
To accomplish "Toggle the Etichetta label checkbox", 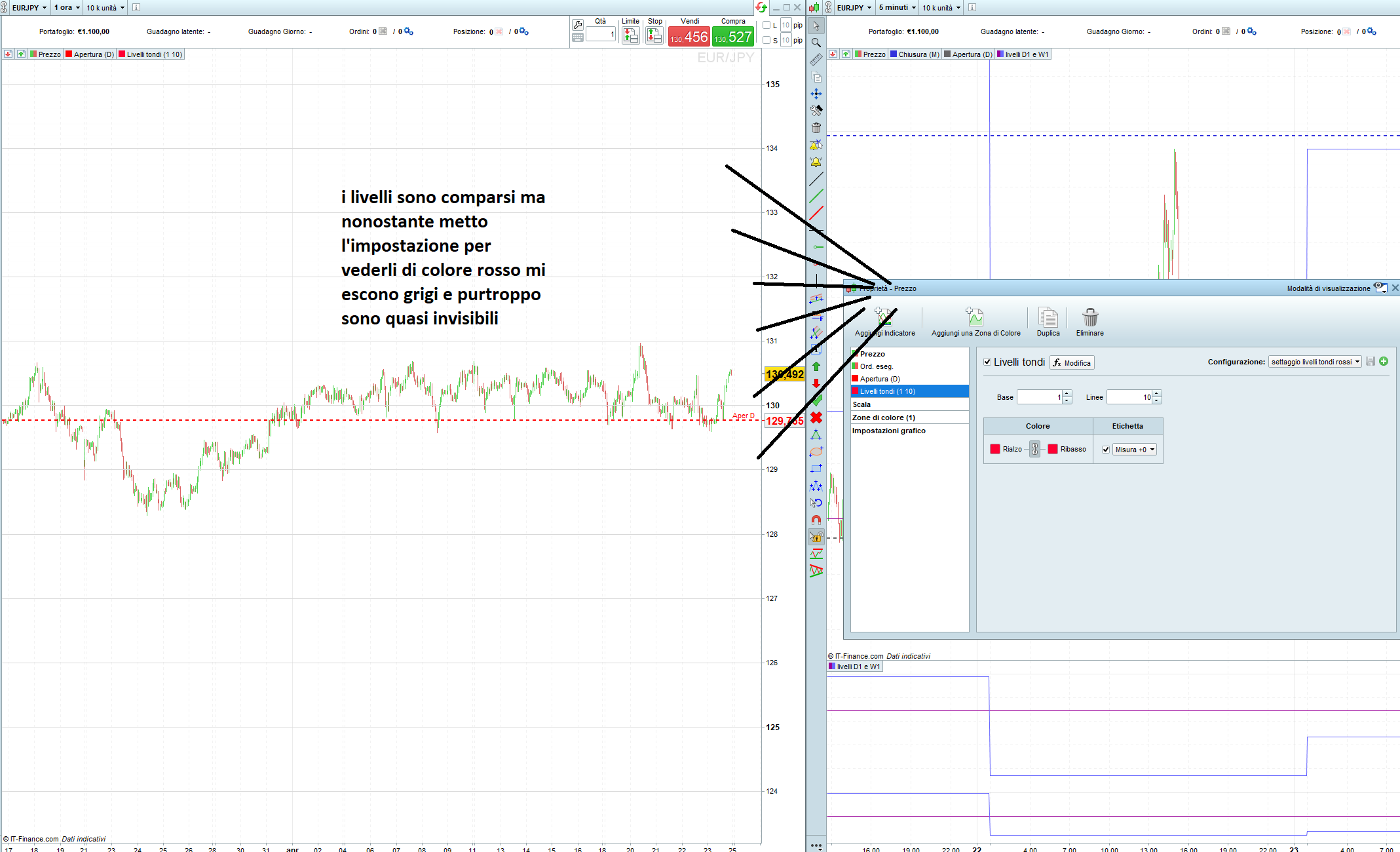I will (x=1106, y=450).
